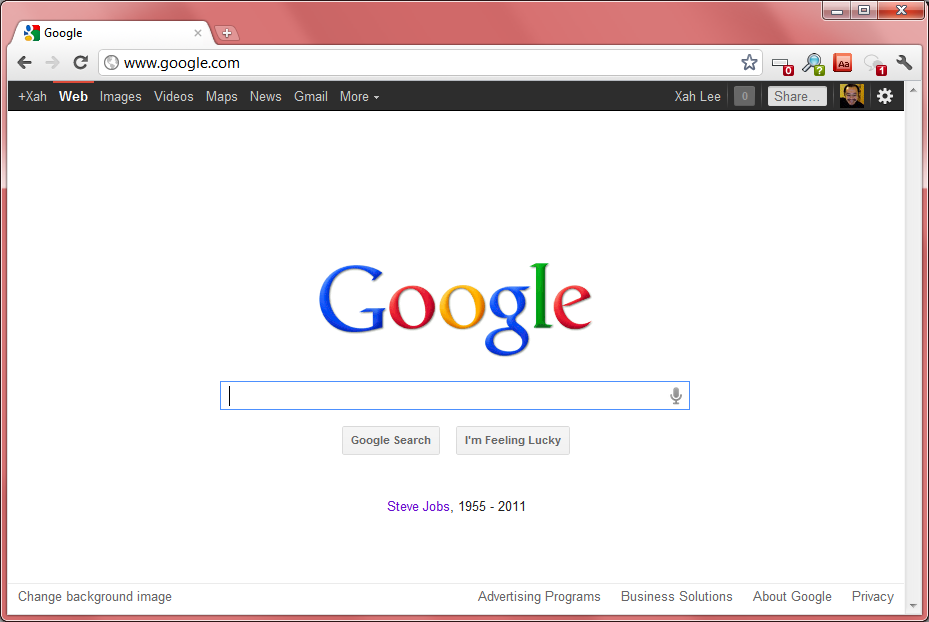Open the notifications counter showing 0
The height and width of the screenshot is (622, 929).
744,96
